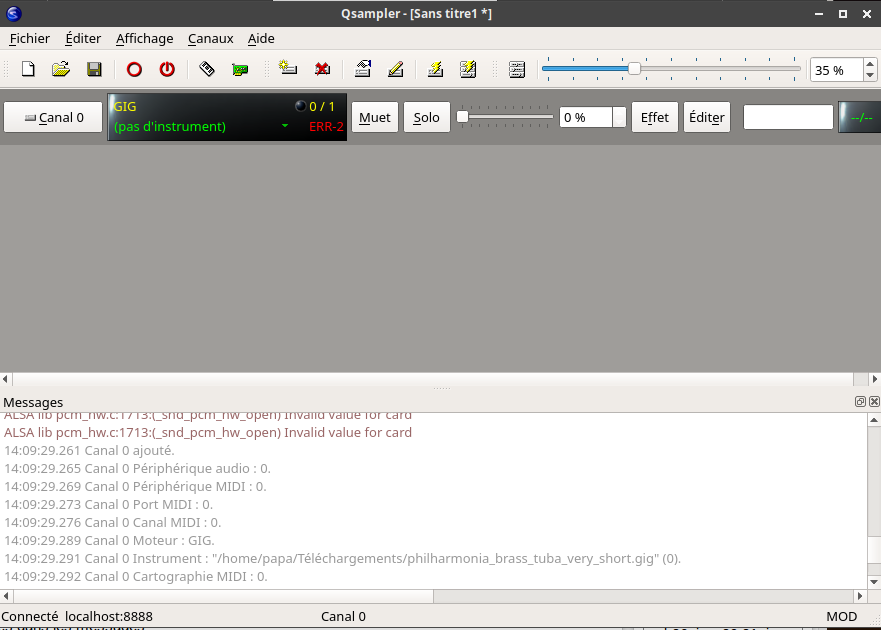Open the Effet sends for Canal 0
Screen dimensions: 881x630
[x=655, y=117]
